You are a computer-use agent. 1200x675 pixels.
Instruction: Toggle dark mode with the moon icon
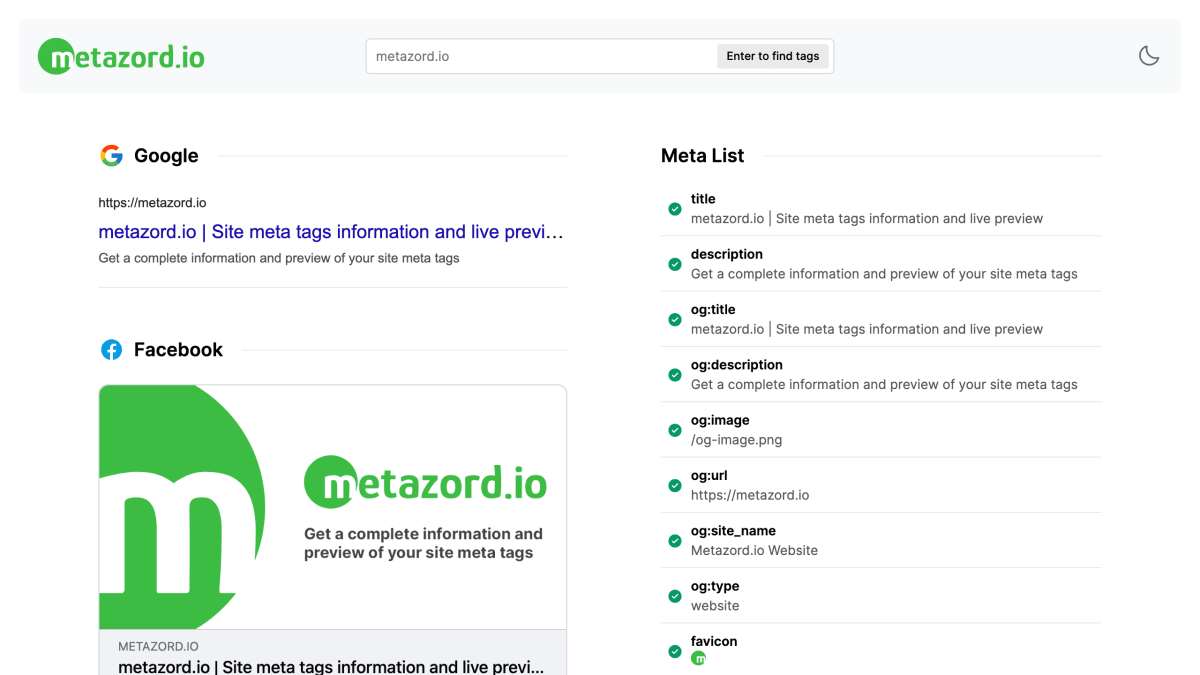click(1149, 56)
